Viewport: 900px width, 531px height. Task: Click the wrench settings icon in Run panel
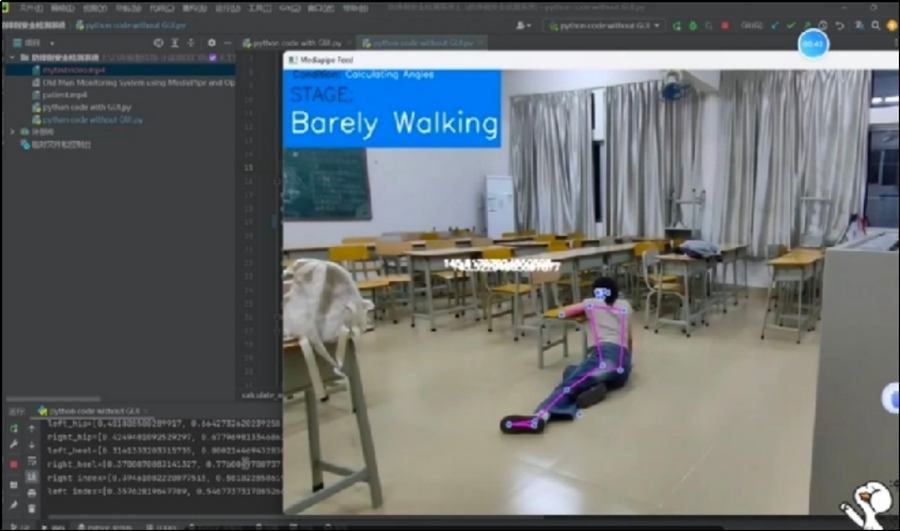(14, 445)
